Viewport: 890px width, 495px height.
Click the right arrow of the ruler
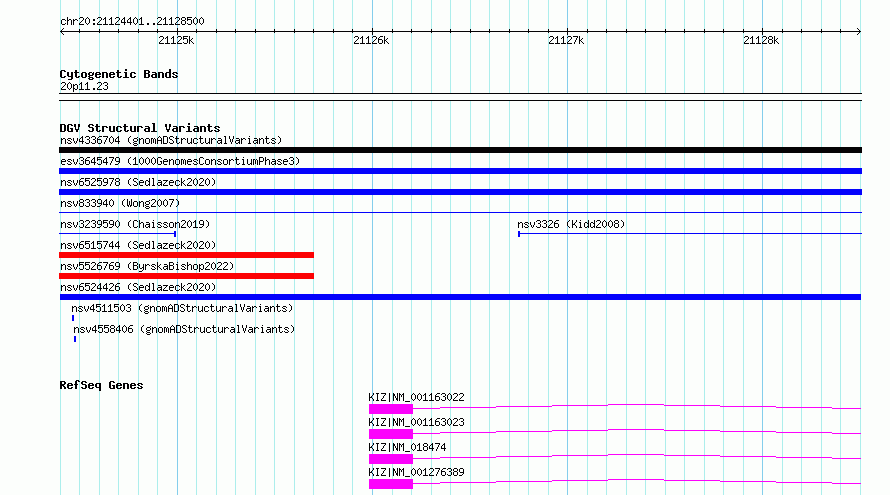coord(859,32)
